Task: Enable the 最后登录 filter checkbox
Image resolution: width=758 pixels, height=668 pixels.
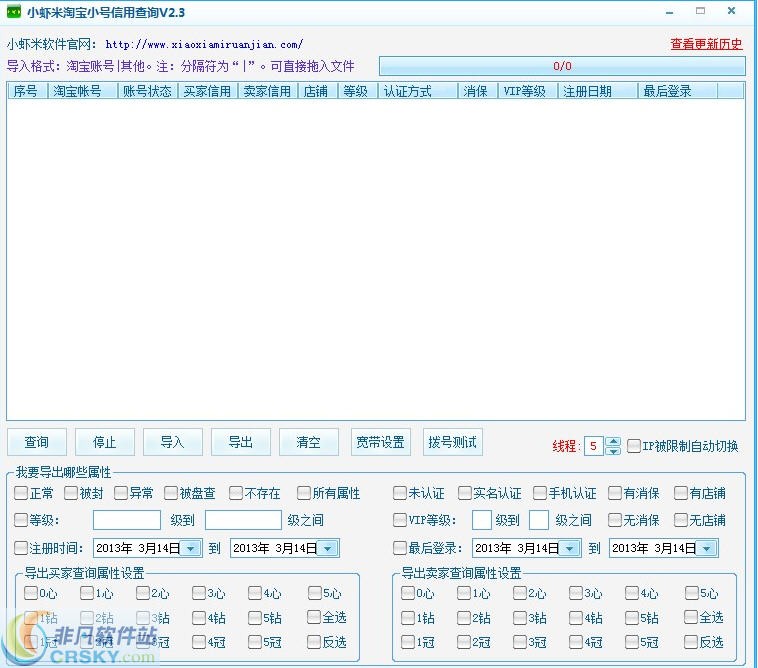Action: 400,548
